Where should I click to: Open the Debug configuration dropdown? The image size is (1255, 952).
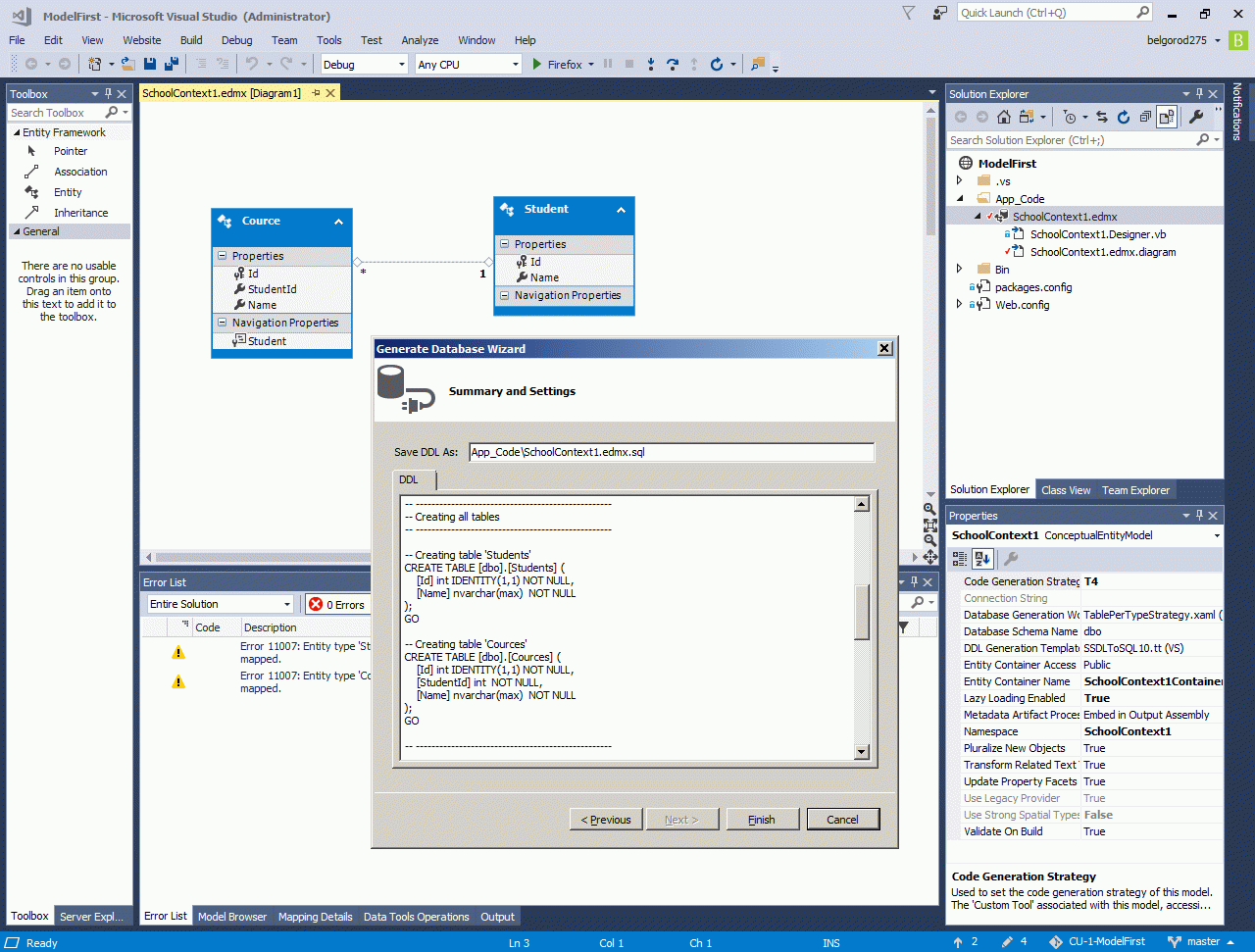click(364, 64)
